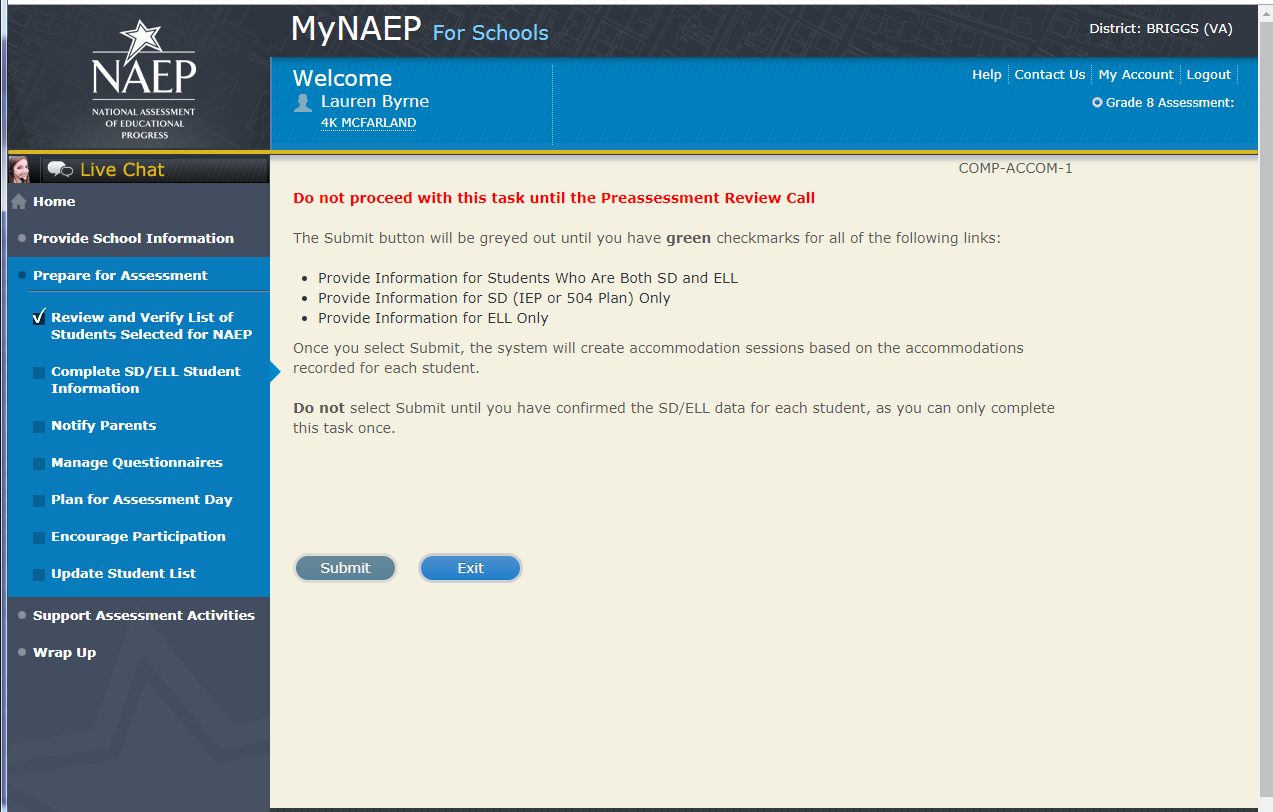Open My Account link
This screenshot has height=812, width=1273.
(1135, 74)
